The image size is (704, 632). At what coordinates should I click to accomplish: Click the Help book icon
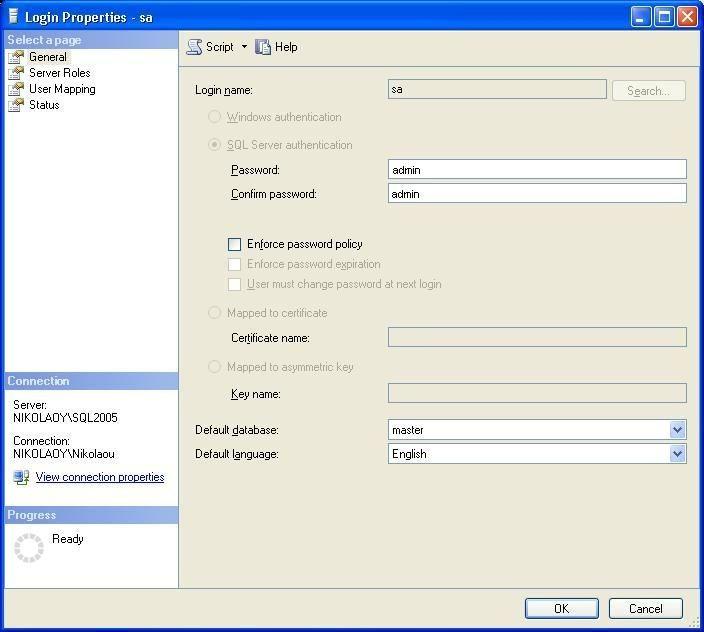[263, 47]
